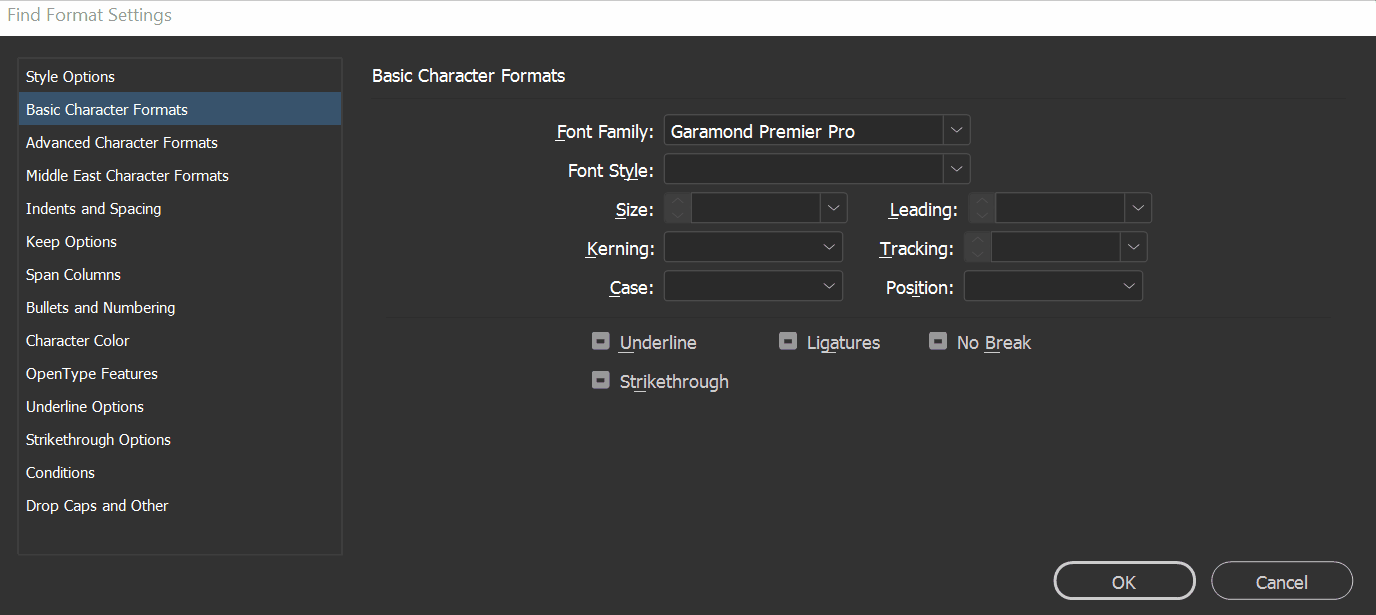Open Strikethrough Options category
1376x615 pixels.
(180, 439)
